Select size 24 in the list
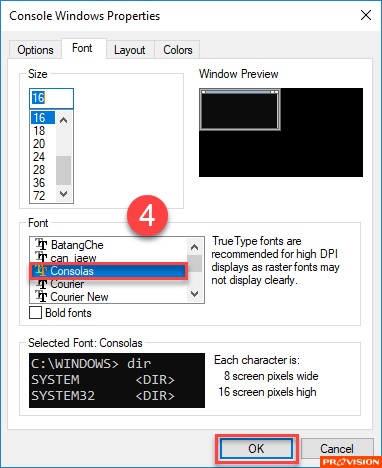Image resolution: width=382 pixels, height=468 pixels. coord(43,156)
